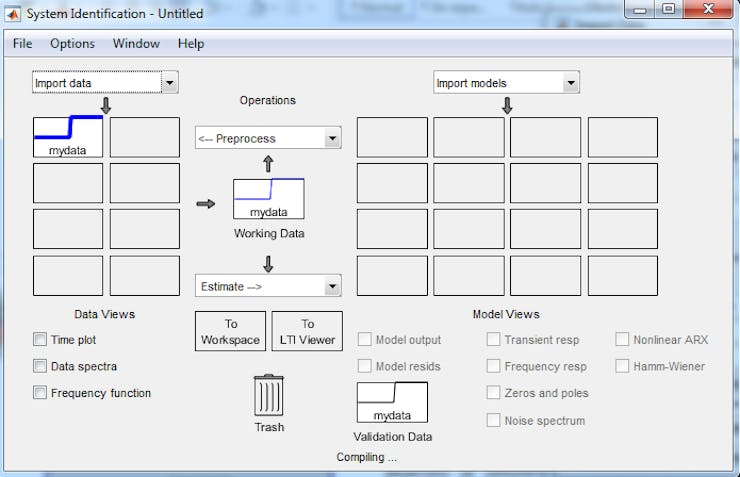
Task: Open the File menu
Action: click(x=22, y=44)
